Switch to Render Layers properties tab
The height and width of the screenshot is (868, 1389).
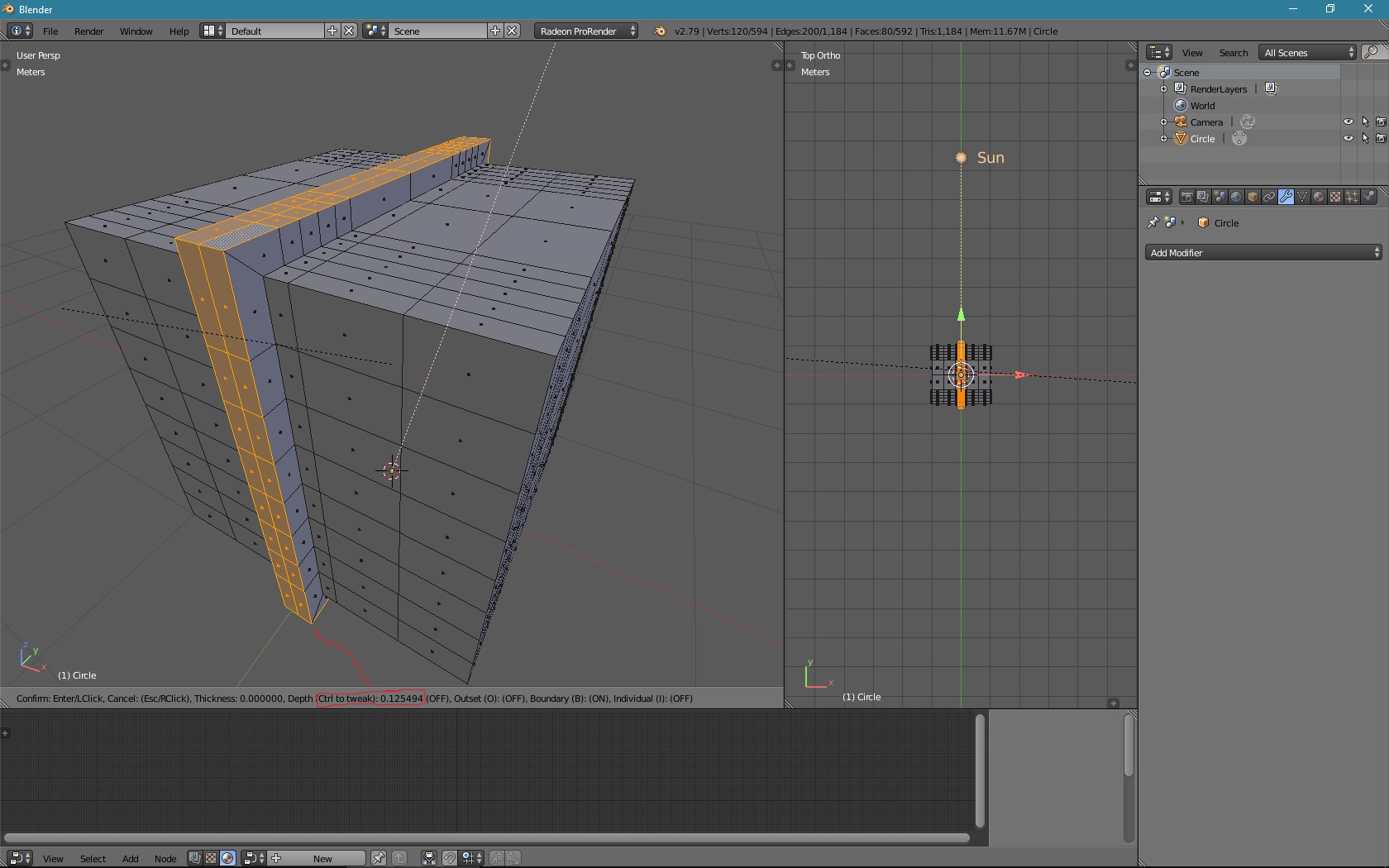[x=1203, y=196]
